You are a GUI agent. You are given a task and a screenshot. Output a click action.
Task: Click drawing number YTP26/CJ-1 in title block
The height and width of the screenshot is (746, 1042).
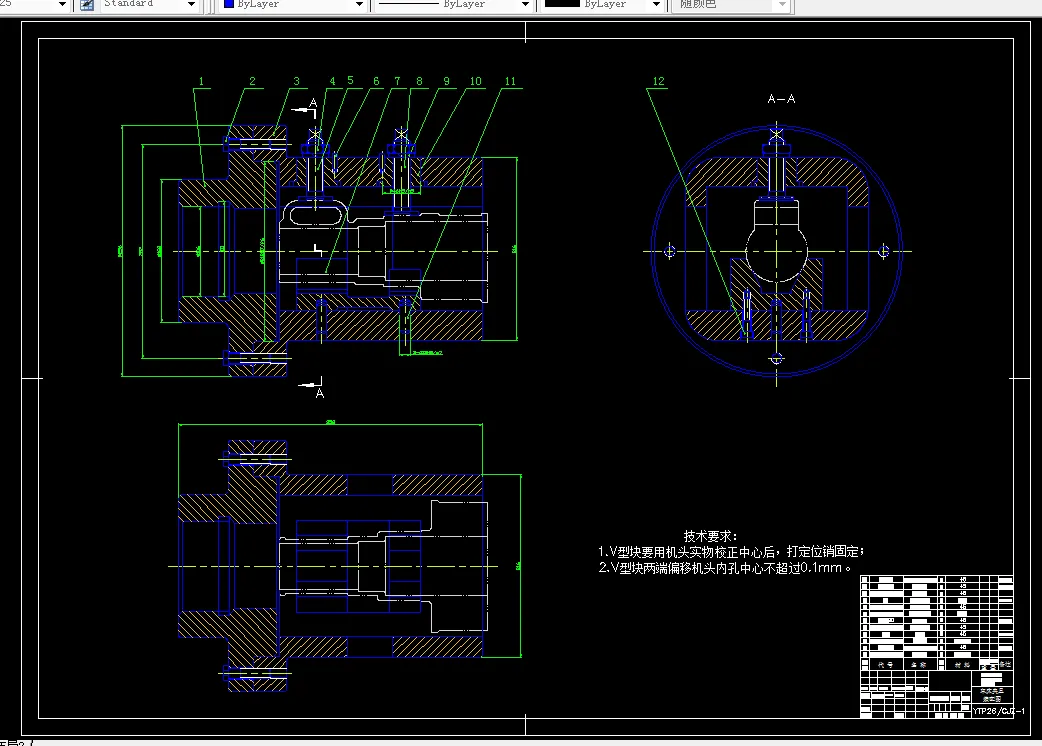(x=998, y=711)
